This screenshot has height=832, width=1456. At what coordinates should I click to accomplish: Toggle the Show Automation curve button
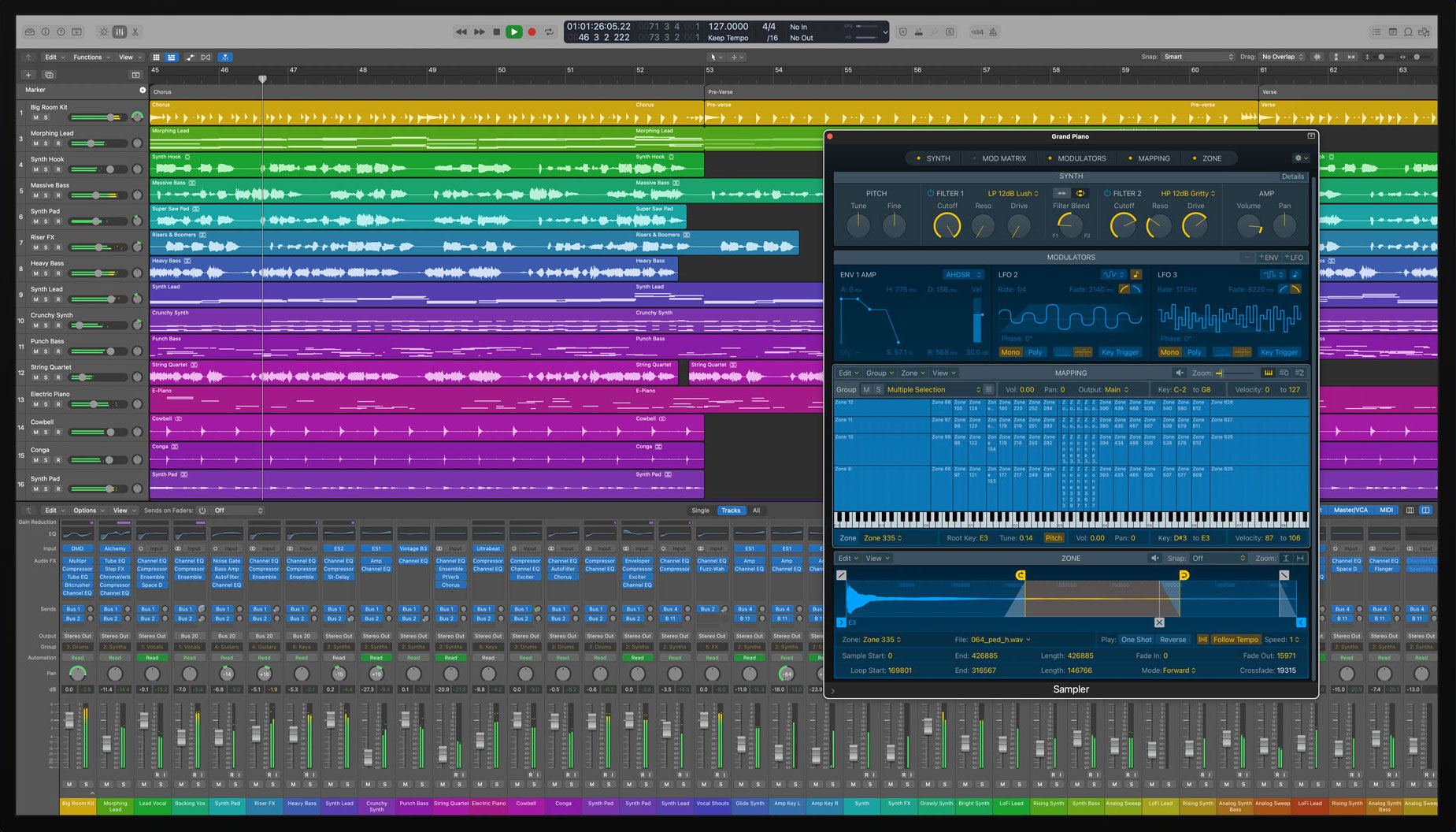tap(190, 58)
